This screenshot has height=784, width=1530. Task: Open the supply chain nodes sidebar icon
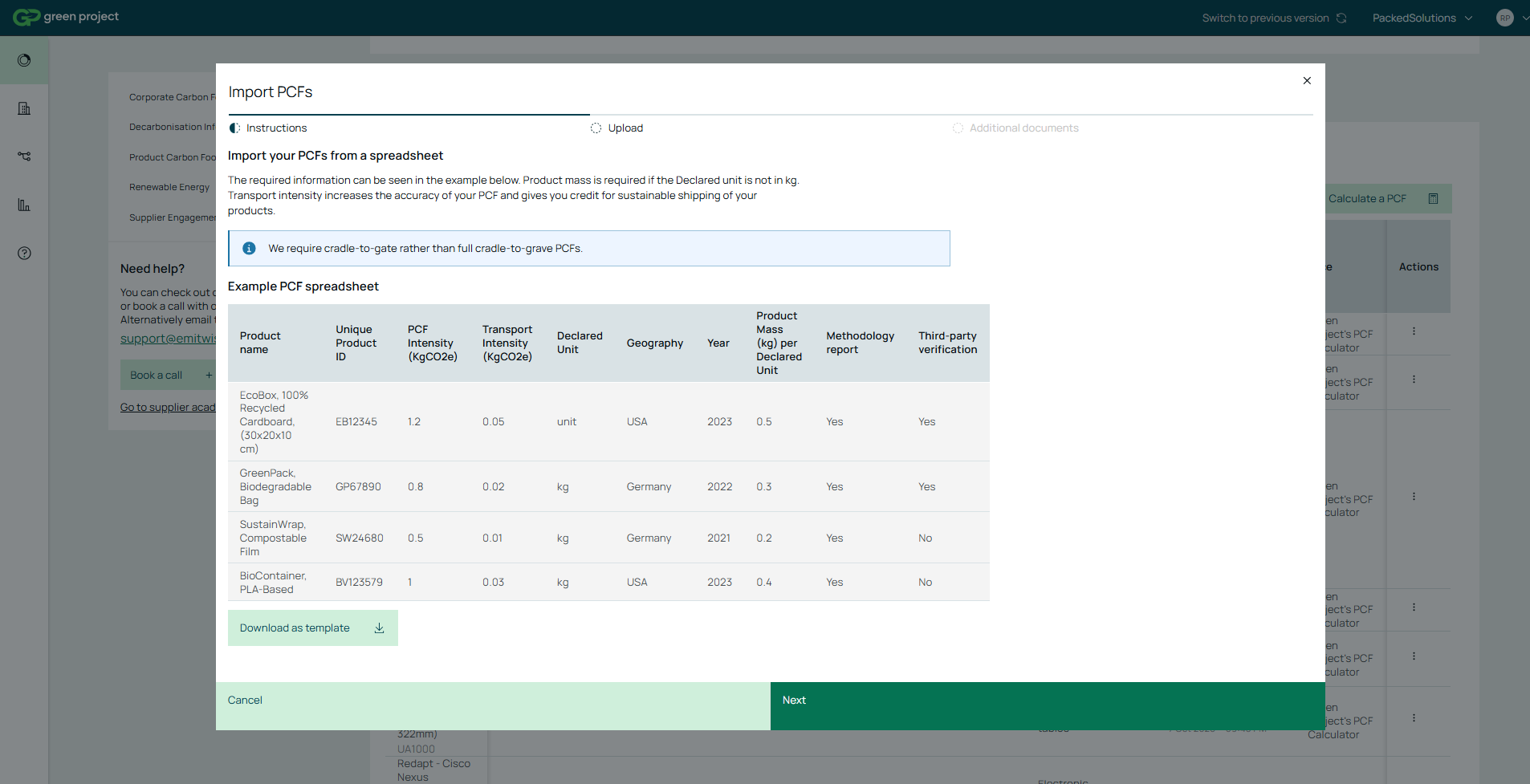click(x=24, y=156)
